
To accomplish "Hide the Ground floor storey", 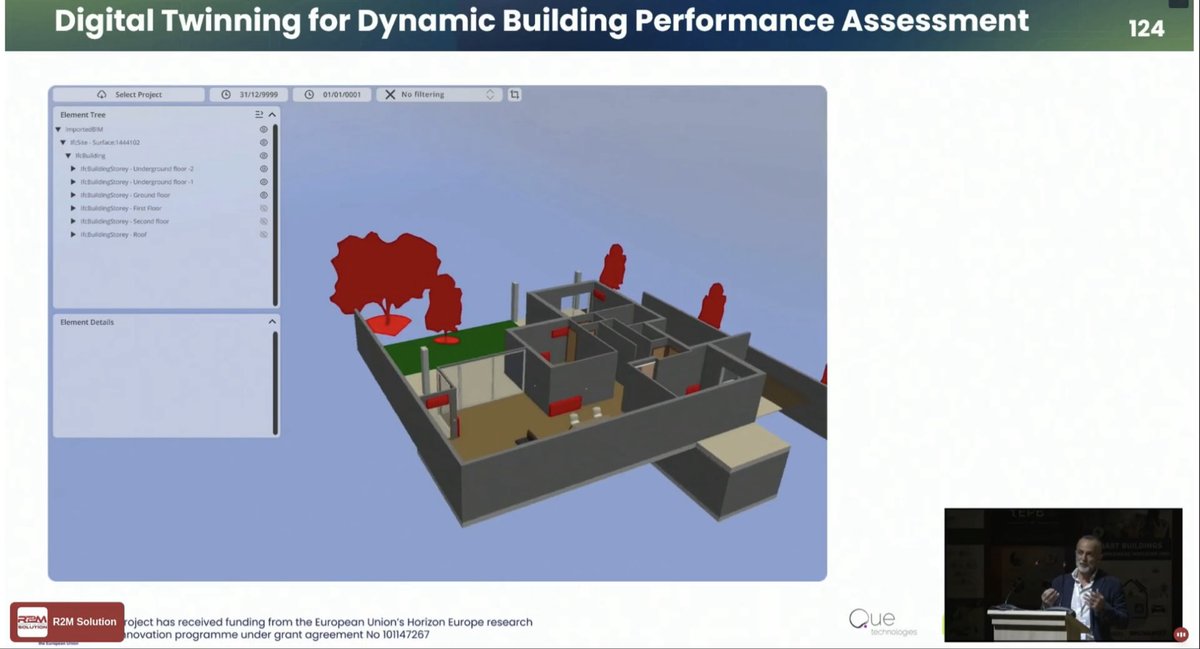I will pyautogui.click(x=264, y=194).
